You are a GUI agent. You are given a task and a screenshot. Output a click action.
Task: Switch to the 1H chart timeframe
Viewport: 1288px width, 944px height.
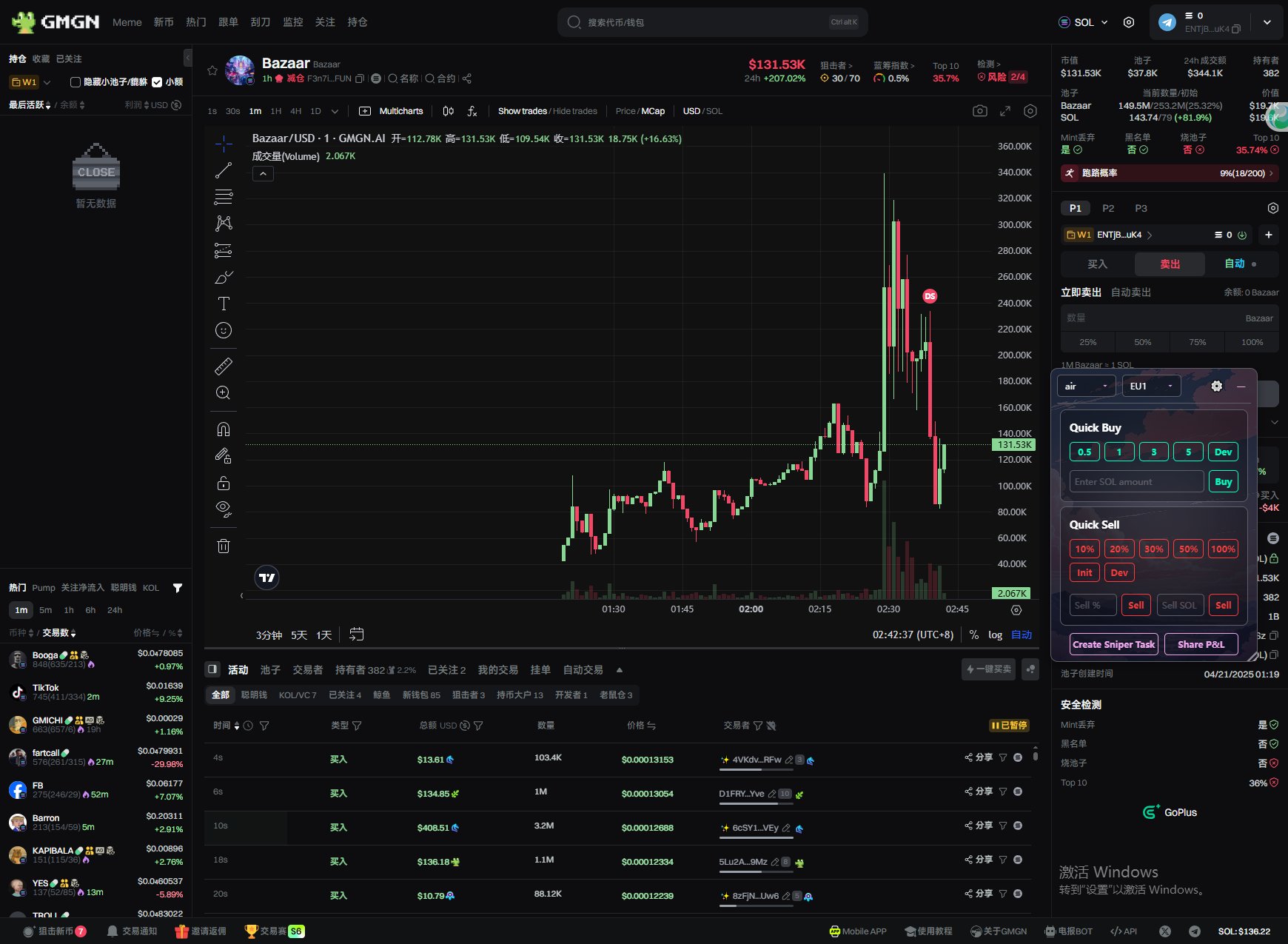tap(275, 111)
